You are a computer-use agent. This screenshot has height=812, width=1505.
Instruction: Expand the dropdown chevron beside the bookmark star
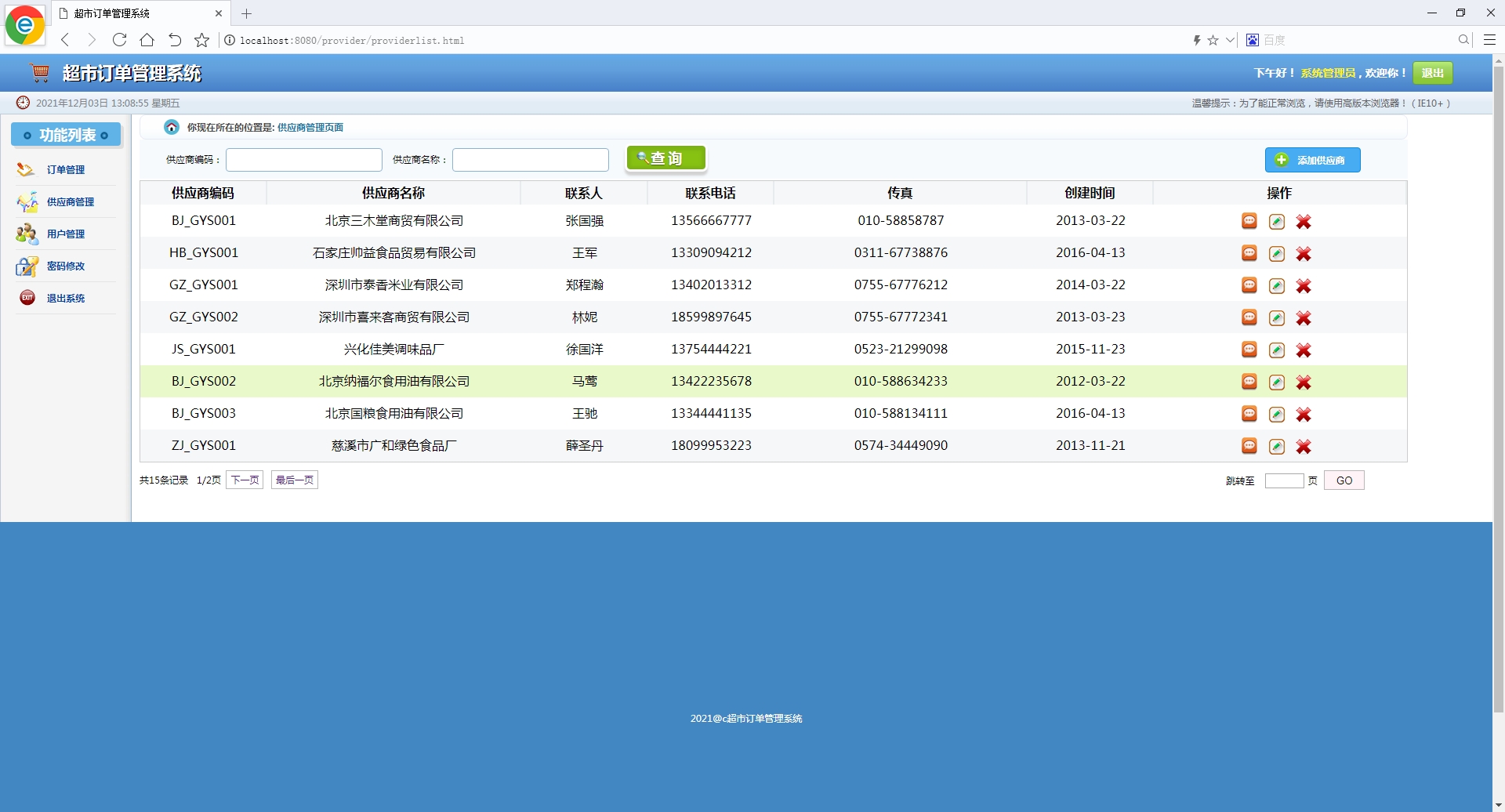[1229, 40]
